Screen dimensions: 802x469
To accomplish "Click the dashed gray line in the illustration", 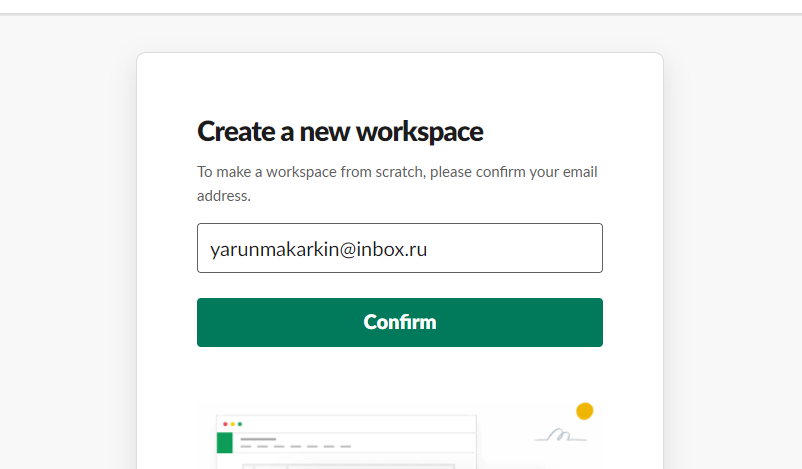I will (x=296, y=447).
